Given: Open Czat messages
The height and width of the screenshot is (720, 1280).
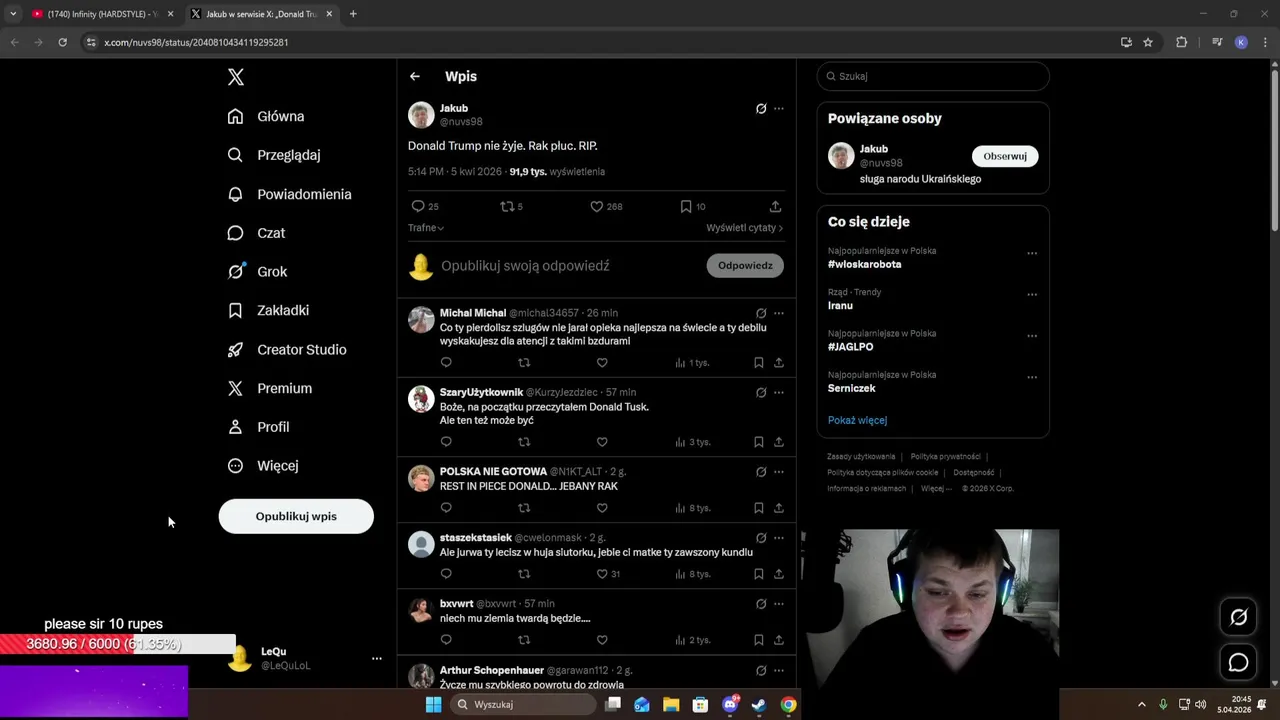Looking at the screenshot, I should 256,233.
